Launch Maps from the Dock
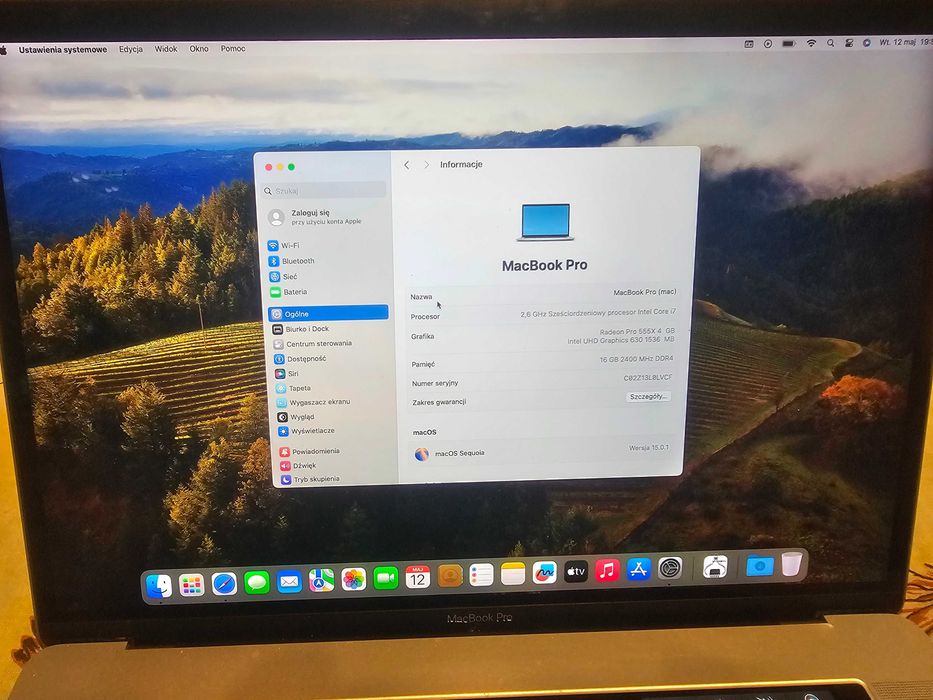The width and height of the screenshot is (933, 700). coord(321,580)
